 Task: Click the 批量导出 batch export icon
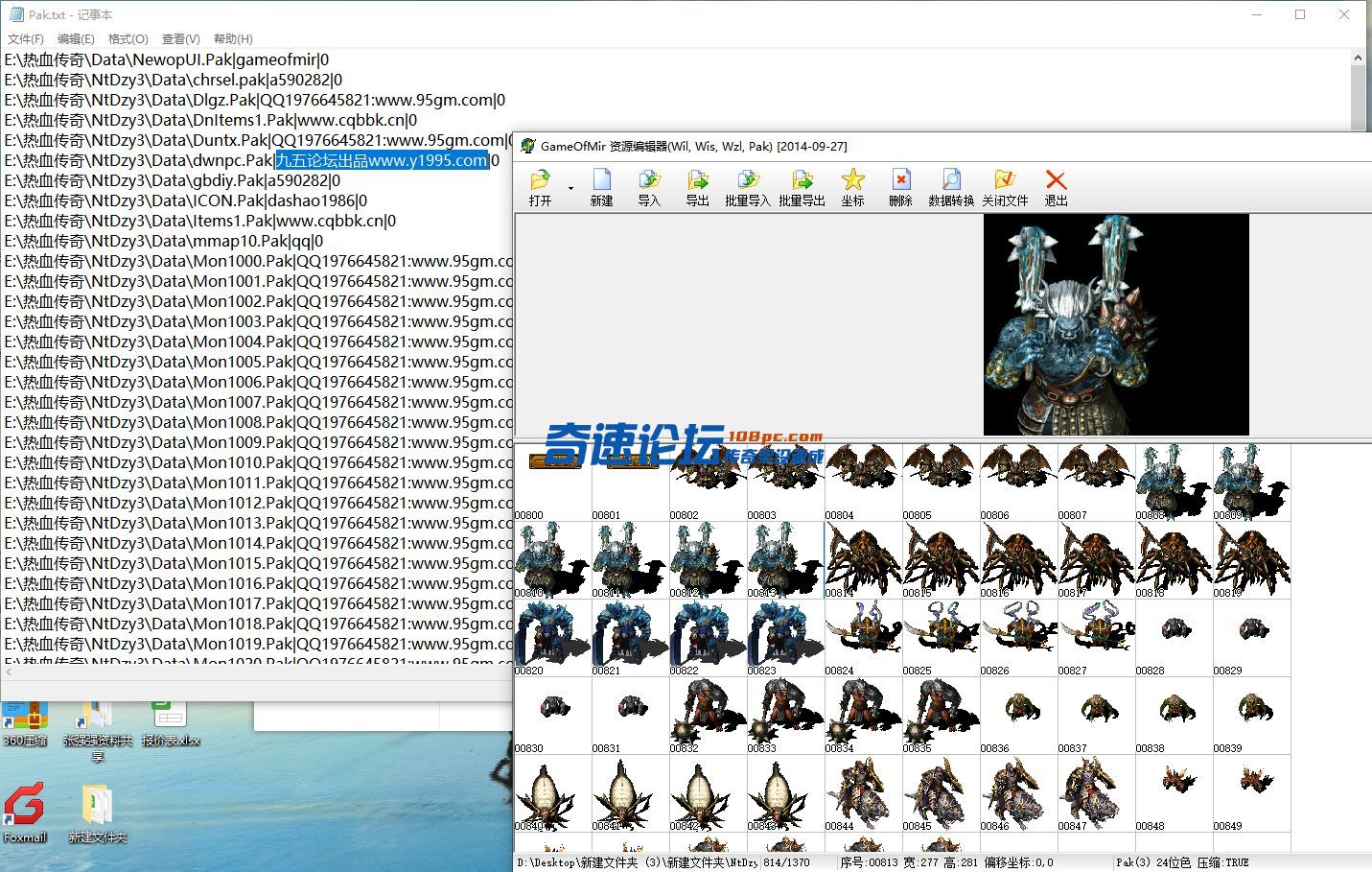pos(802,187)
